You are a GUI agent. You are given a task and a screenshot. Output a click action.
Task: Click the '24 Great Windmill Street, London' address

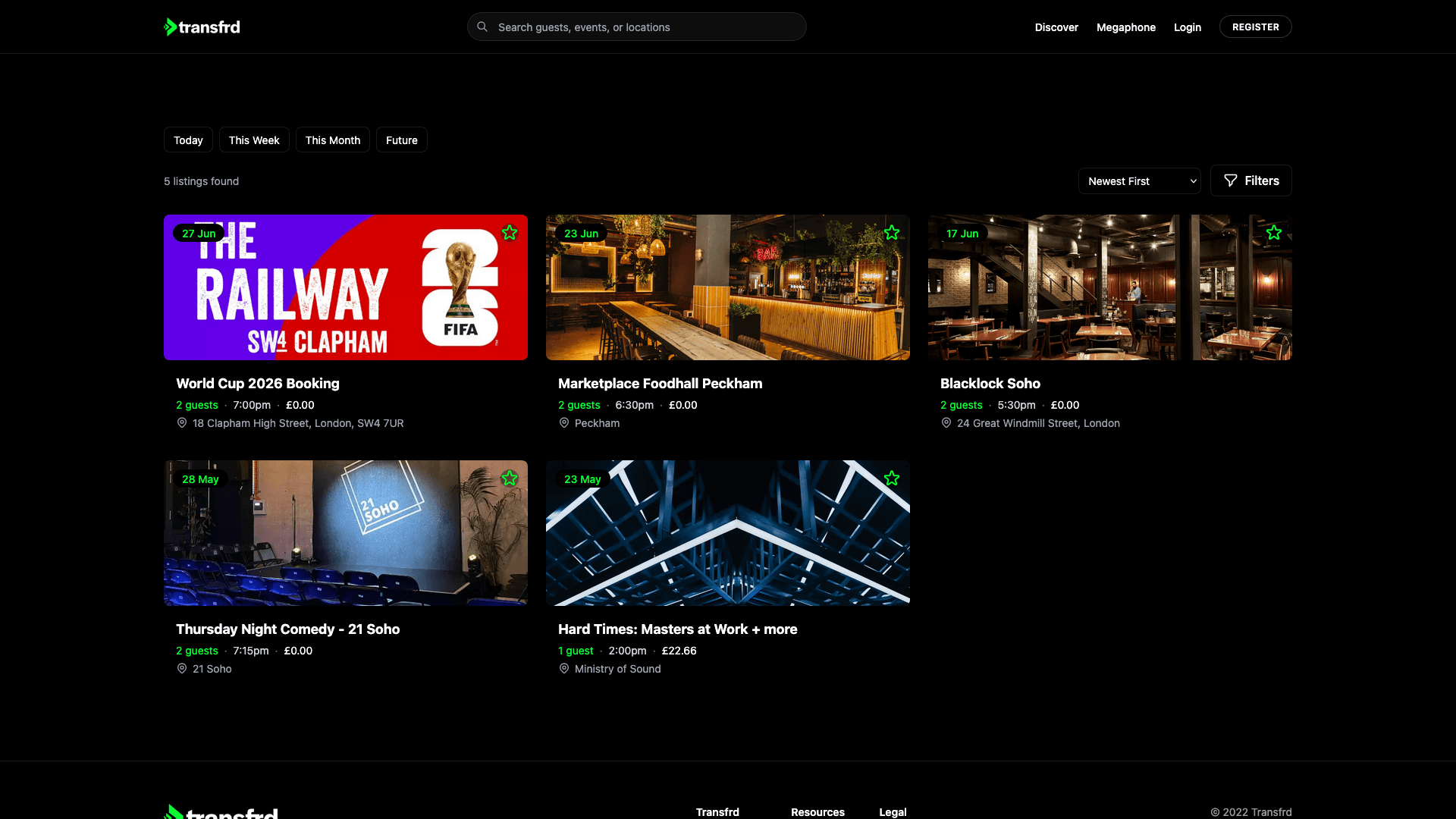pyautogui.click(x=1038, y=423)
